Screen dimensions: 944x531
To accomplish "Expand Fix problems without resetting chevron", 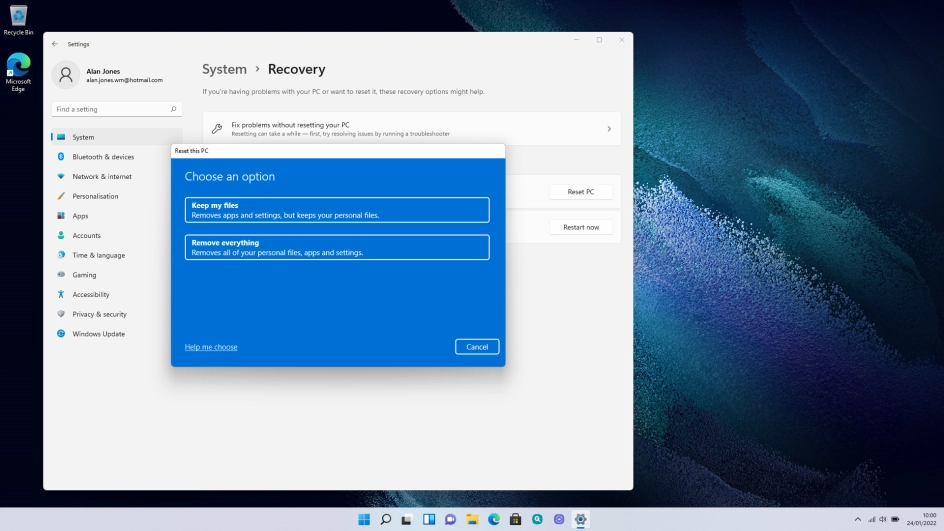I will (609, 129).
